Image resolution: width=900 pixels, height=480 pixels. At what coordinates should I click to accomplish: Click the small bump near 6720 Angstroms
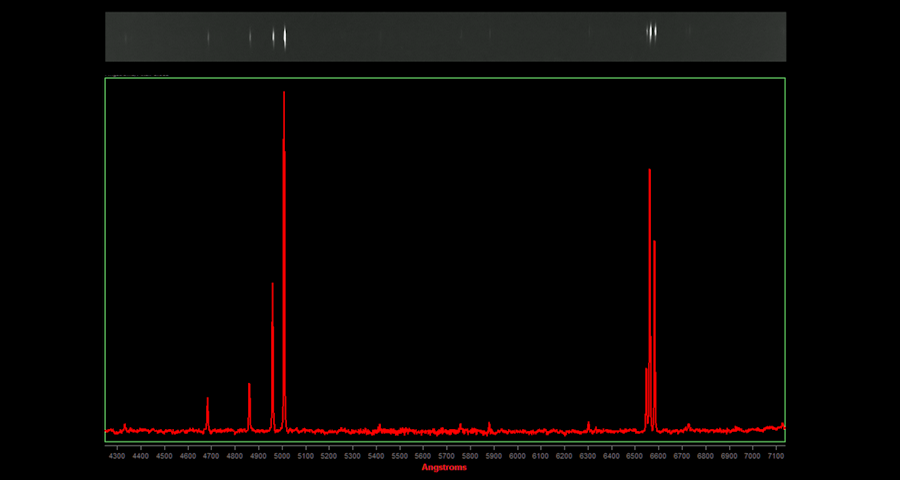(x=688, y=426)
